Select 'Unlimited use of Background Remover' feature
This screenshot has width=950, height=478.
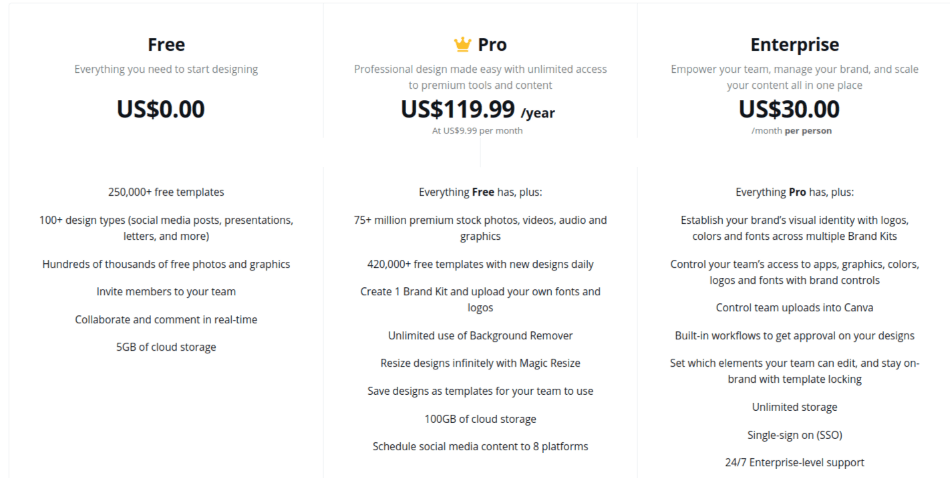click(480, 336)
